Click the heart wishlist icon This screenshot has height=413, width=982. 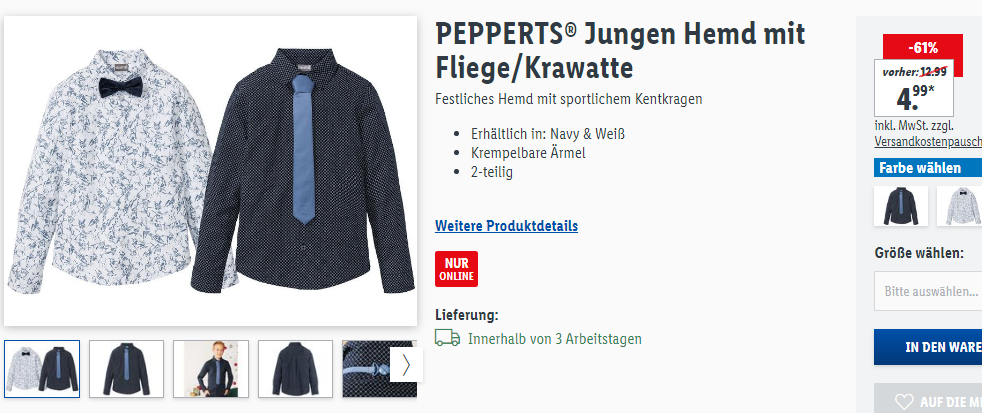tap(904, 402)
